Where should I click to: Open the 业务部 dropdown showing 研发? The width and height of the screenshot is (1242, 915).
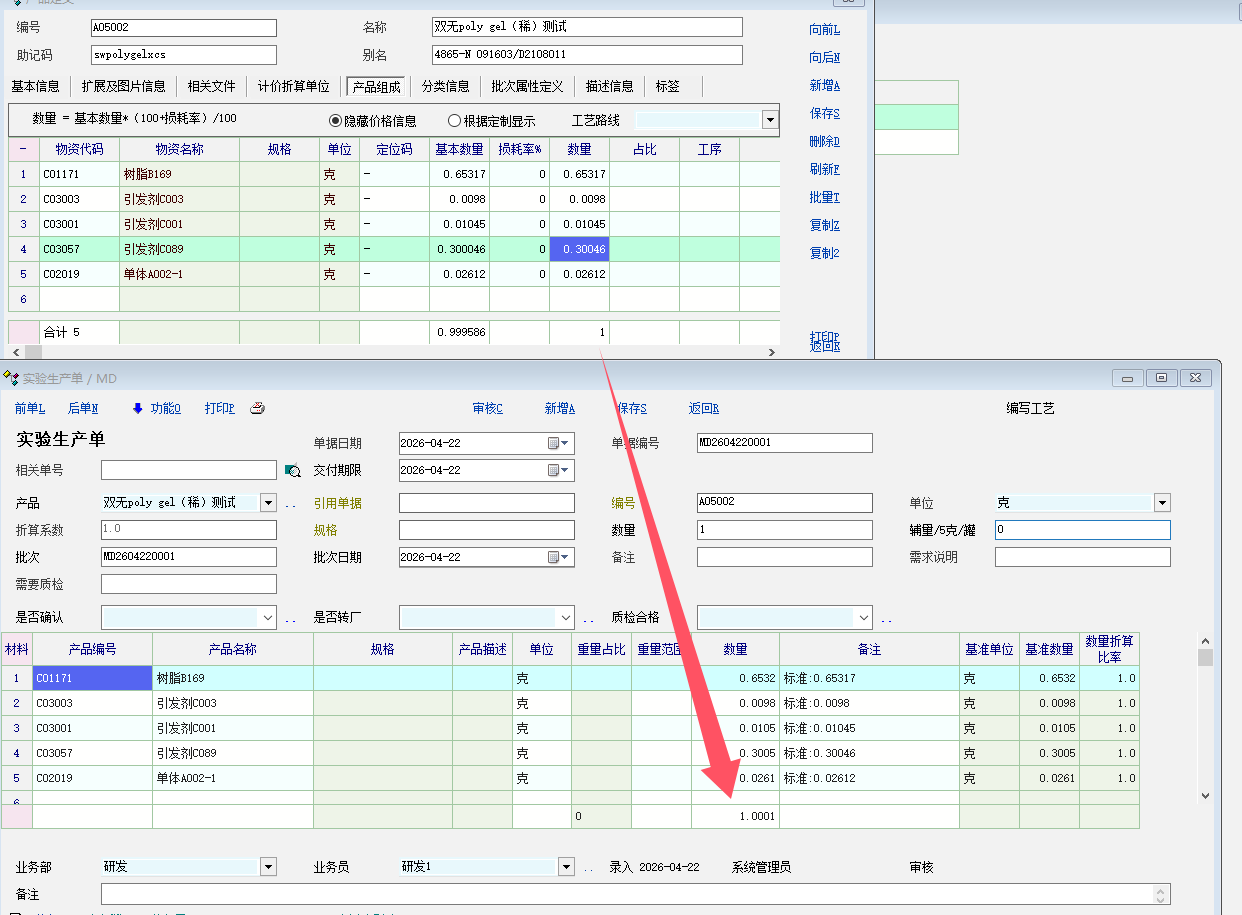coord(267,866)
